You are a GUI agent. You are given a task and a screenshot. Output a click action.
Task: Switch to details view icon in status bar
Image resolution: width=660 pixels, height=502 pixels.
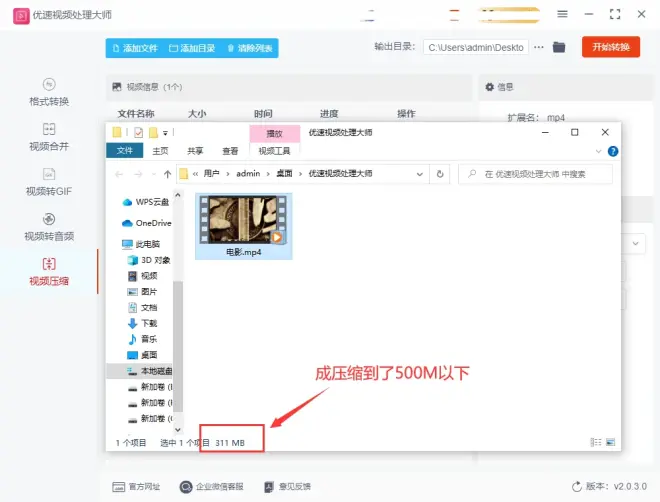[596, 442]
